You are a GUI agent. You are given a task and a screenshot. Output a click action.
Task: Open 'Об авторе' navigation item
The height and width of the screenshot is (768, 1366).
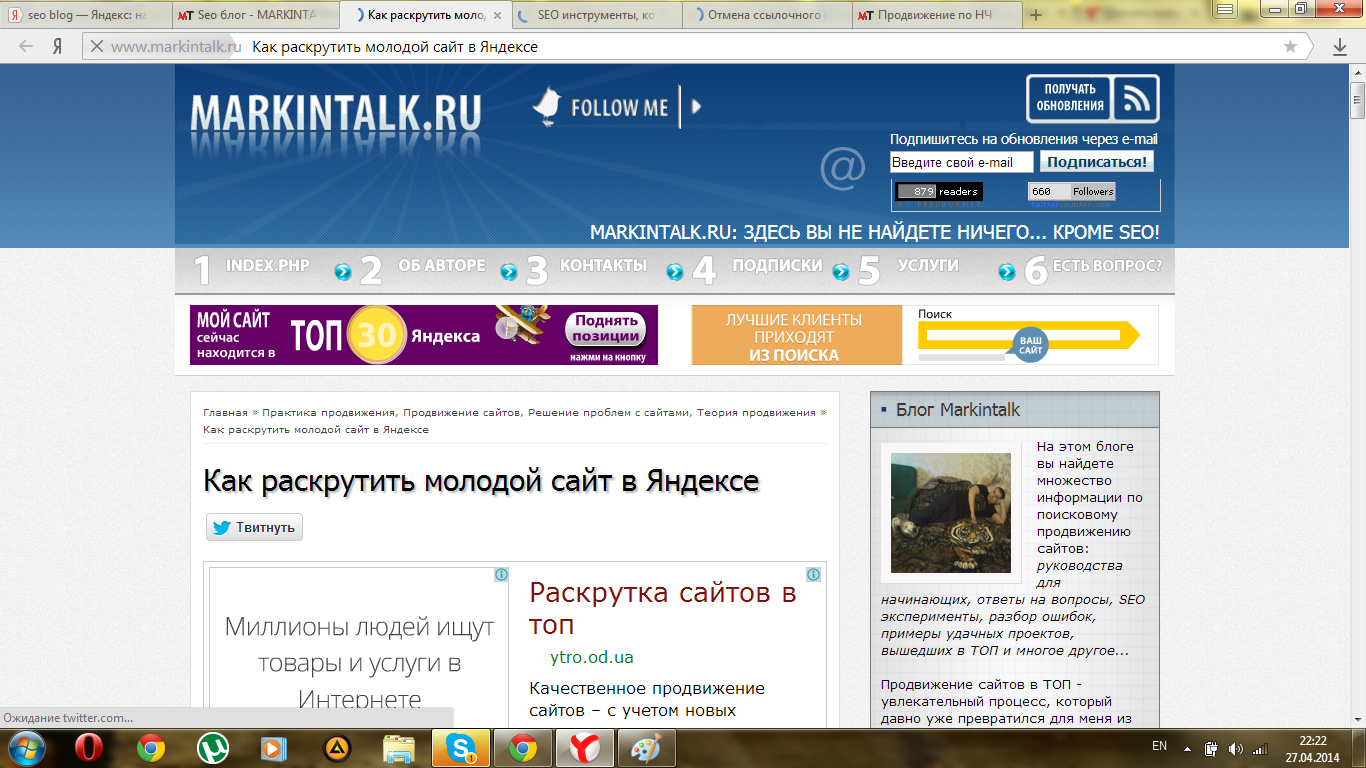441,266
